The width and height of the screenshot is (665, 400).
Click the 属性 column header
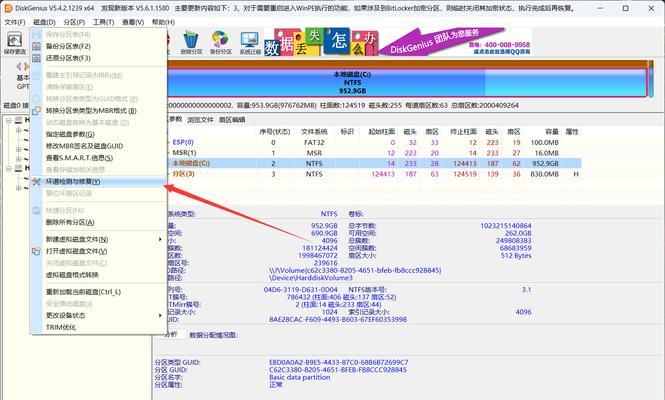(x=572, y=132)
